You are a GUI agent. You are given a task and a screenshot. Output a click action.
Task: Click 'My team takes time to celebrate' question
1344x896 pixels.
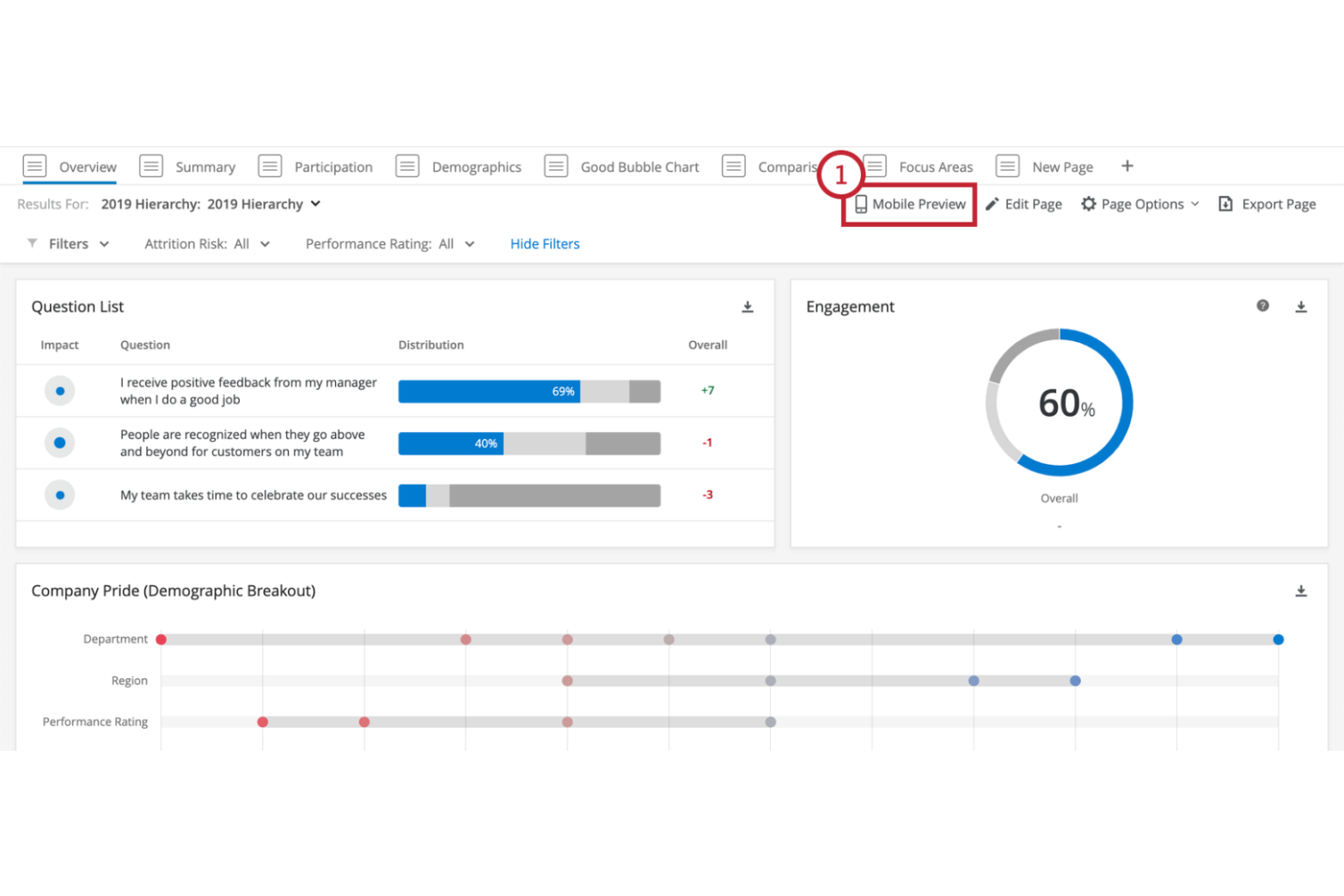pos(253,496)
